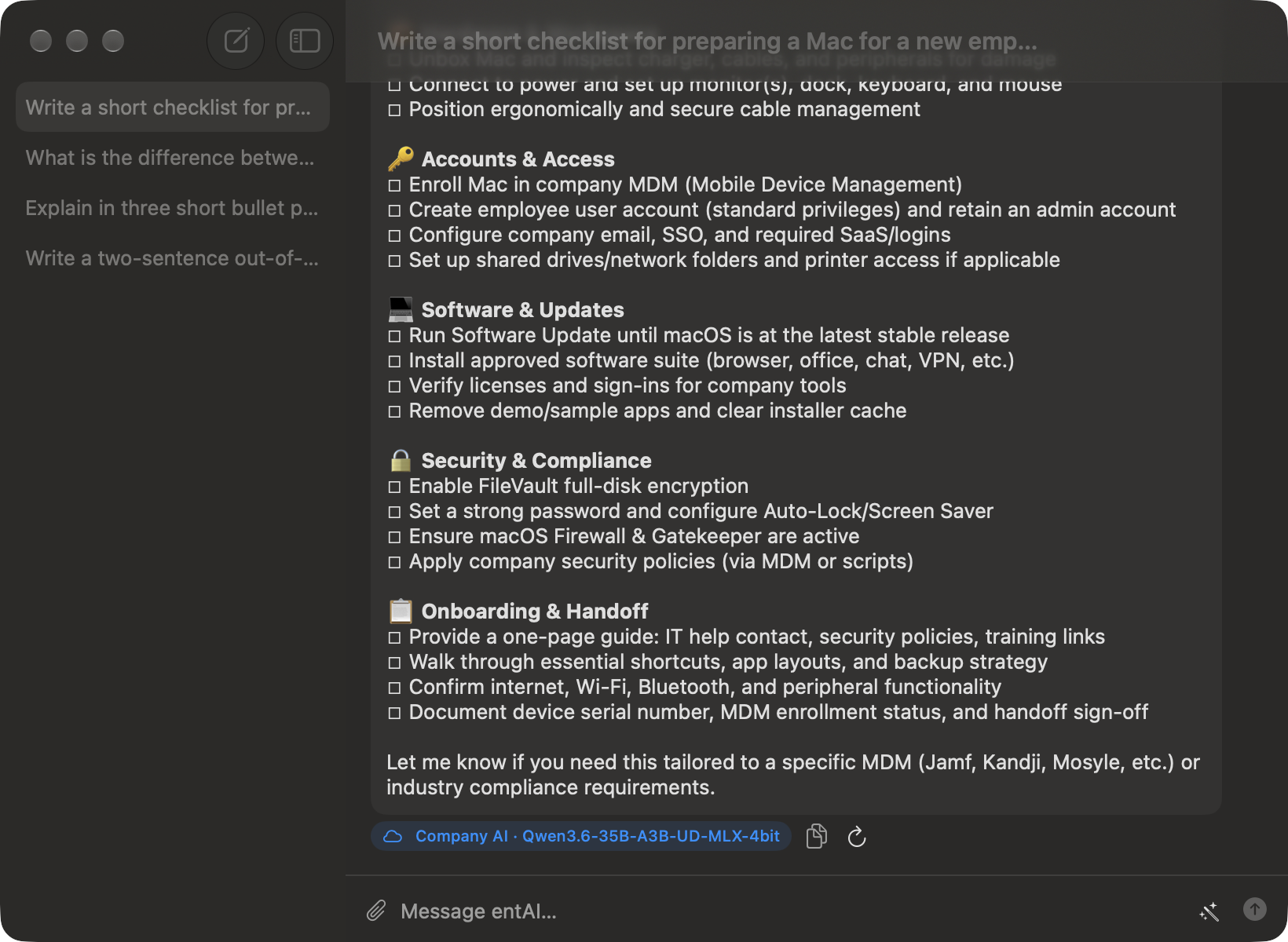Click 'Run Software Update until macOS' line
The height and width of the screenshot is (942, 1288).
[x=699, y=335]
